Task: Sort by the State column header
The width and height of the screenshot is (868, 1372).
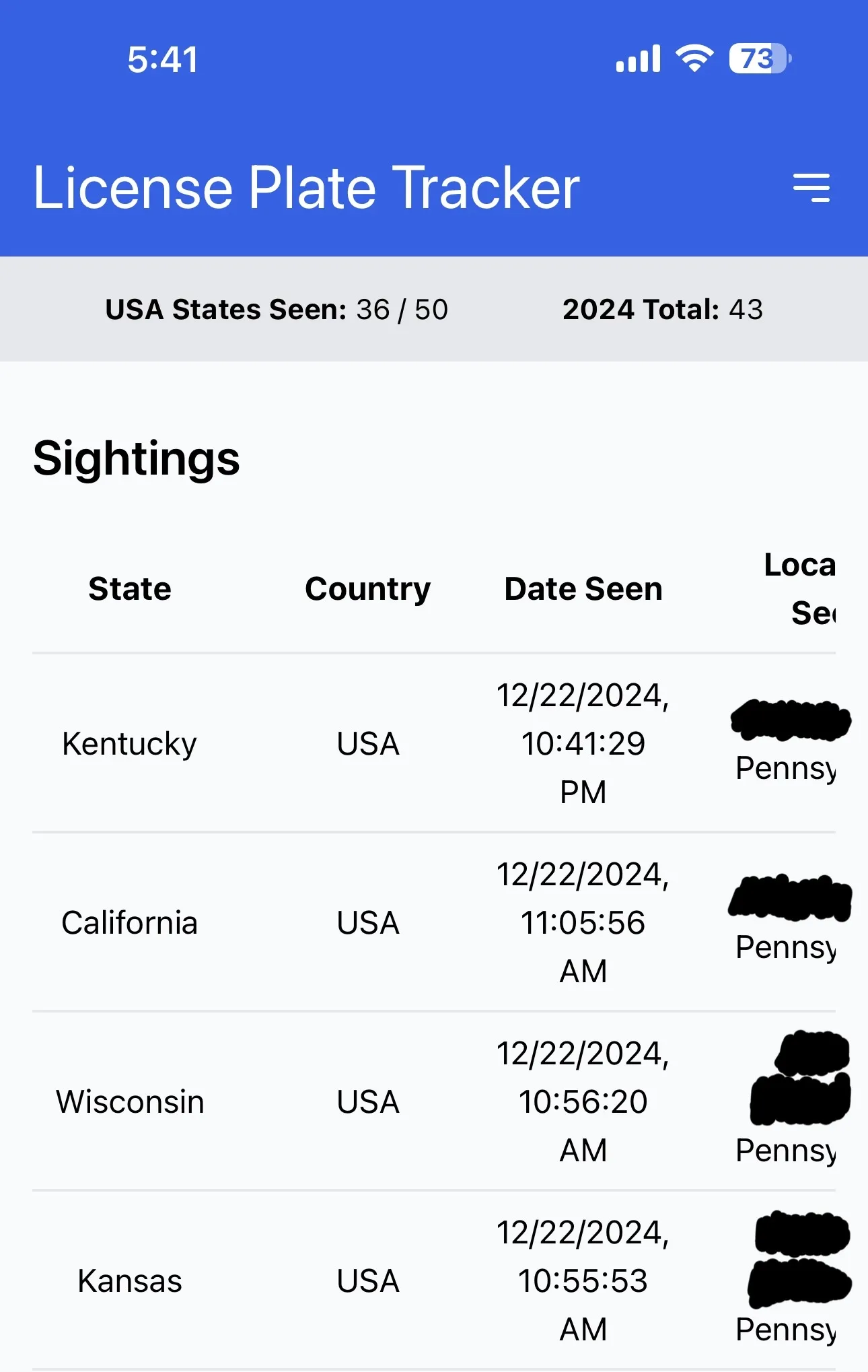Action: (130, 589)
